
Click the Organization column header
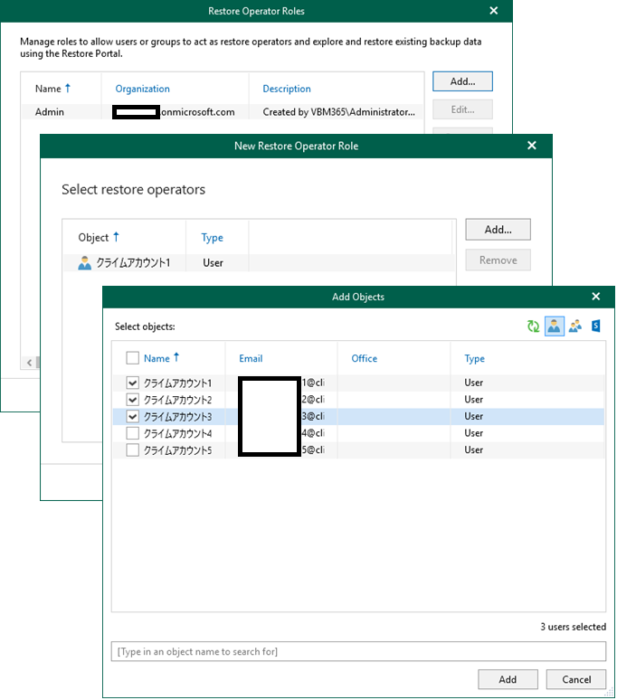click(142, 89)
